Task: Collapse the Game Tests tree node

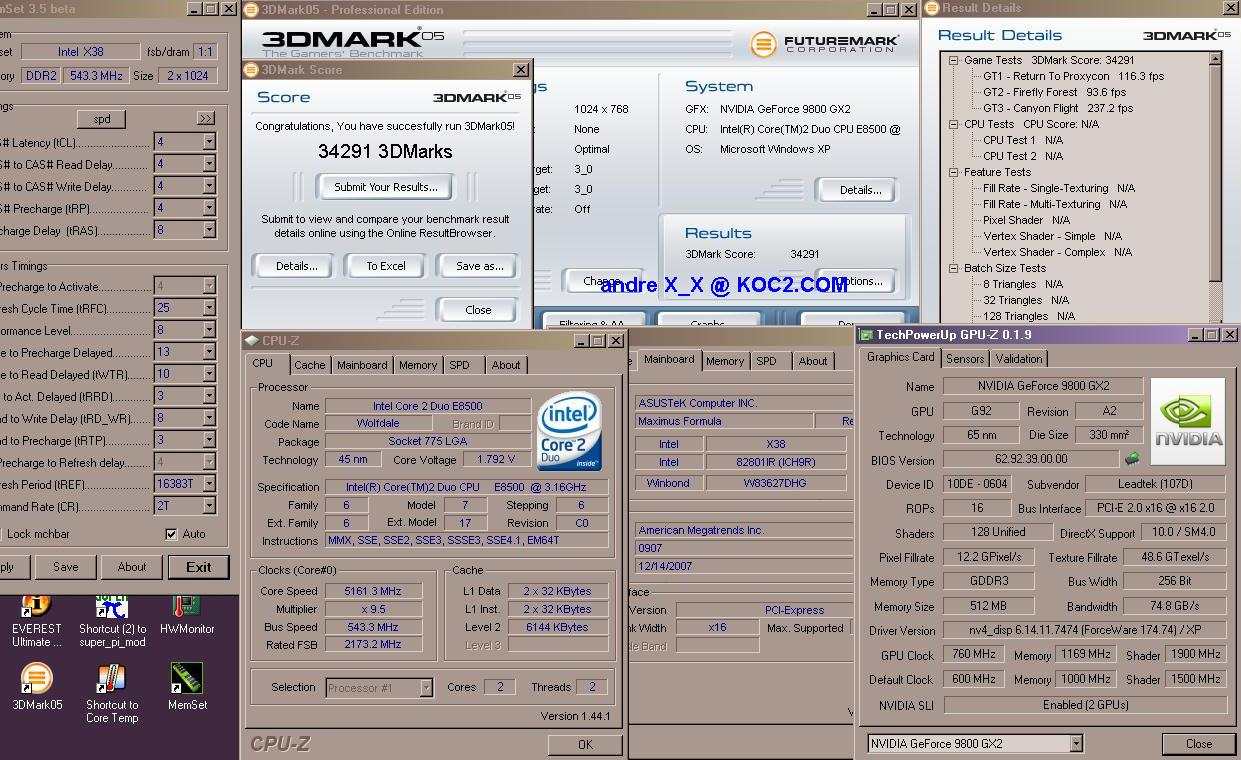Action: click(x=955, y=60)
